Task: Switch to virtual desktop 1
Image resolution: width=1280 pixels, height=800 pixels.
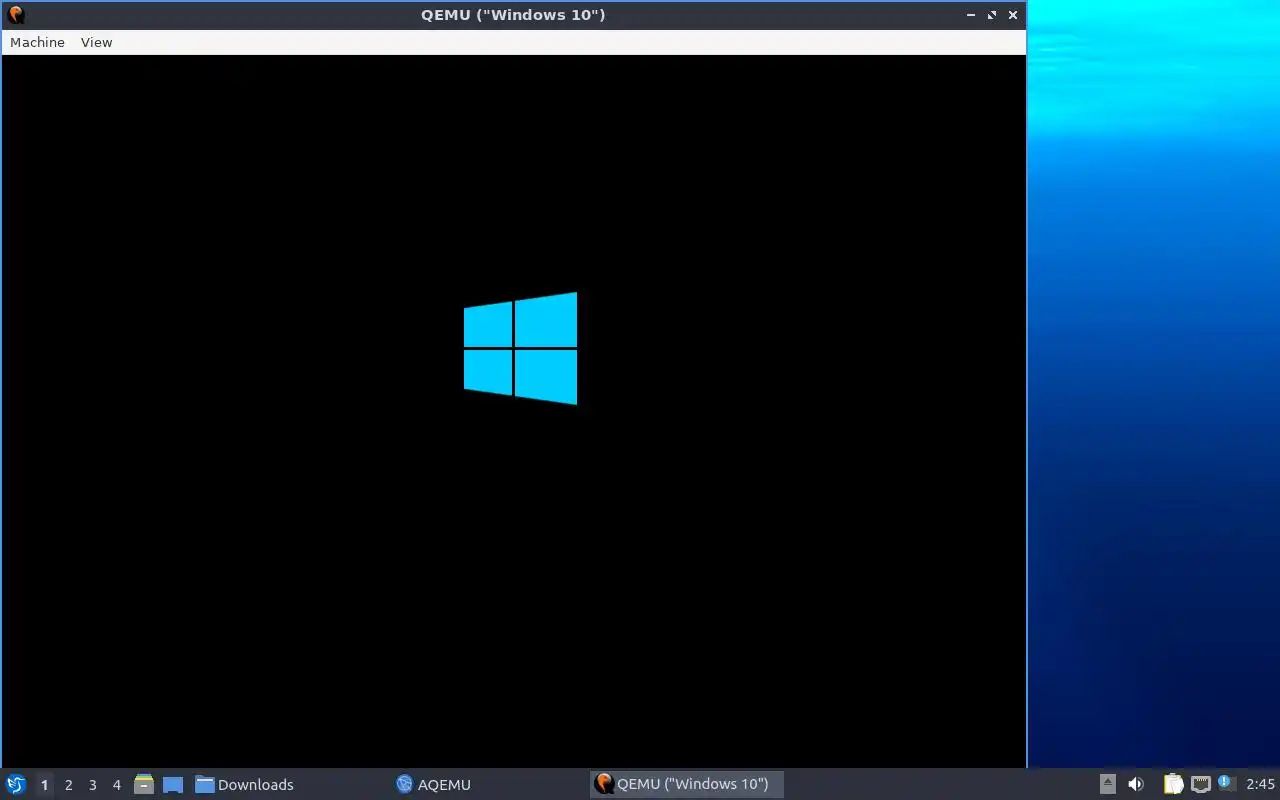Action: point(44,785)
